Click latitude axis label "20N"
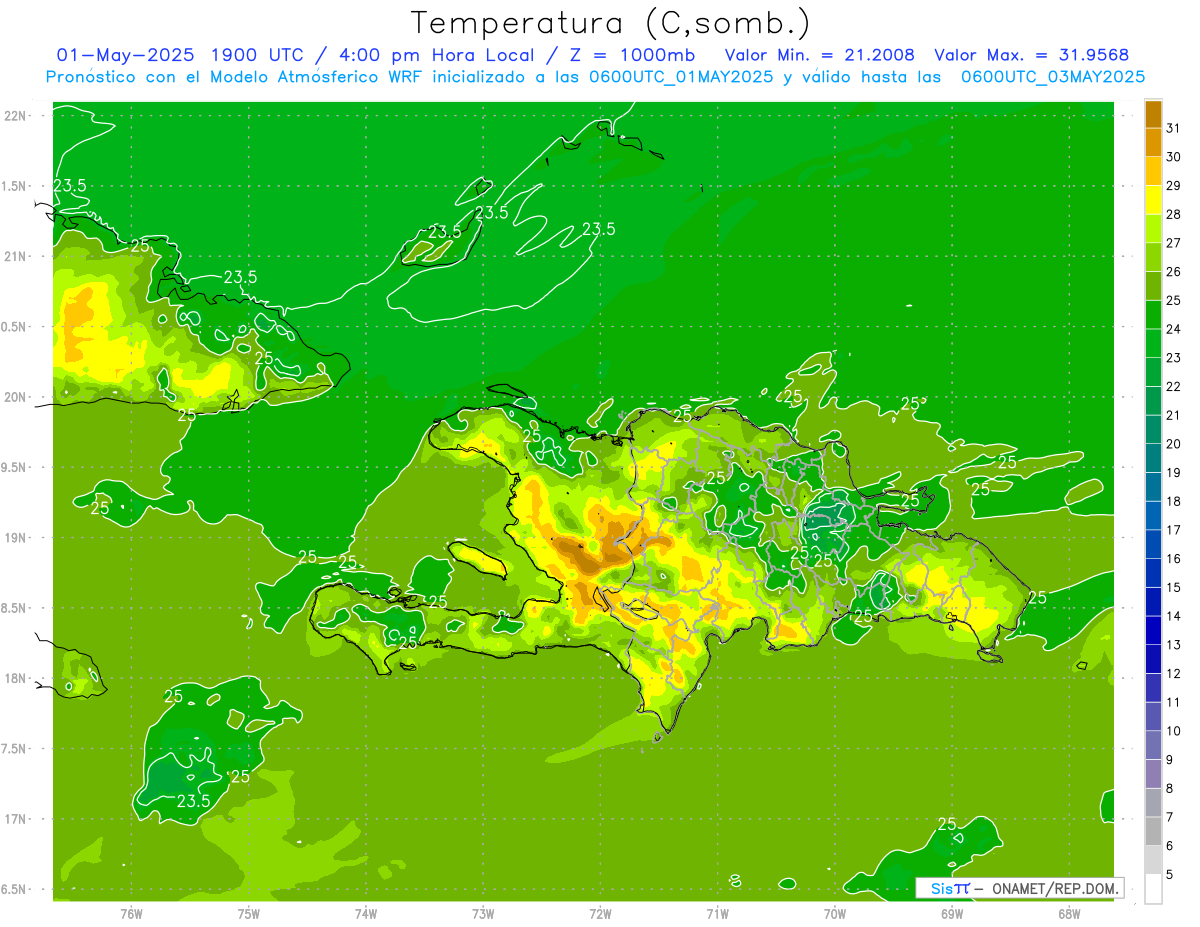The width and height of the screenshot is (1200, 927). pyautogui.click(x=15, y=397)
